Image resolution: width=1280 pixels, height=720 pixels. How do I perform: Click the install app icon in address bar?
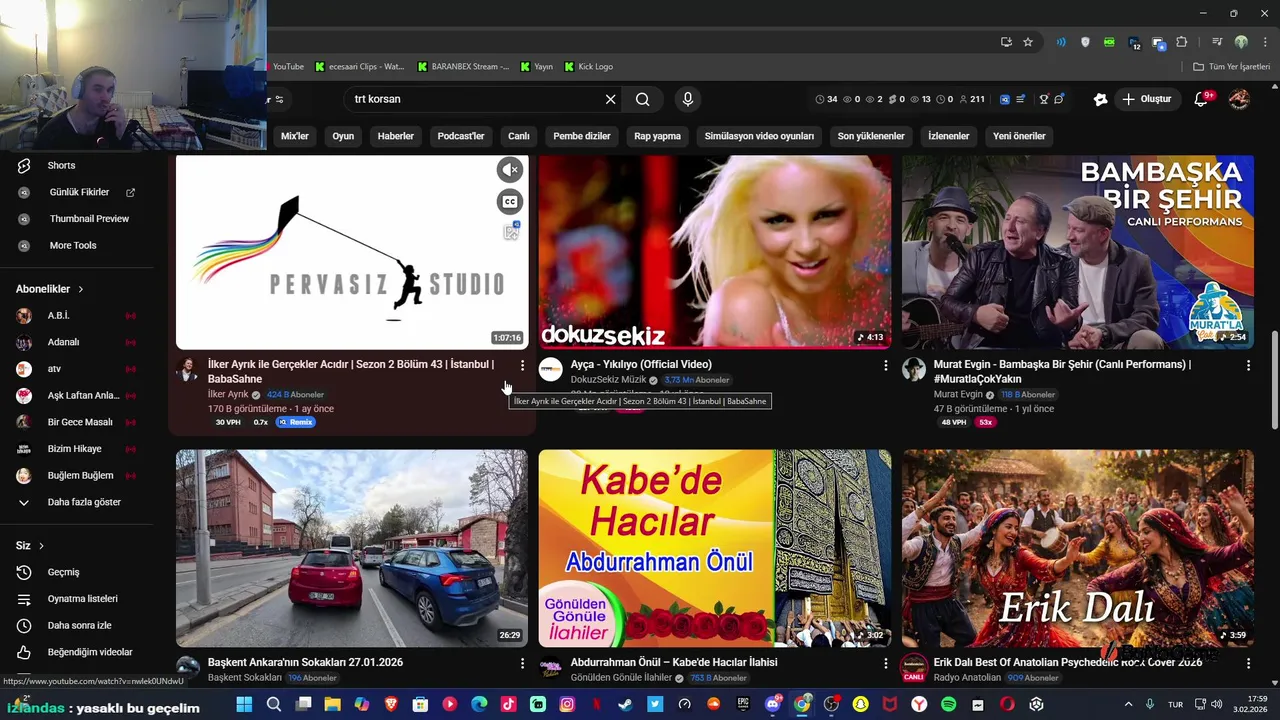click(1006, 42)
